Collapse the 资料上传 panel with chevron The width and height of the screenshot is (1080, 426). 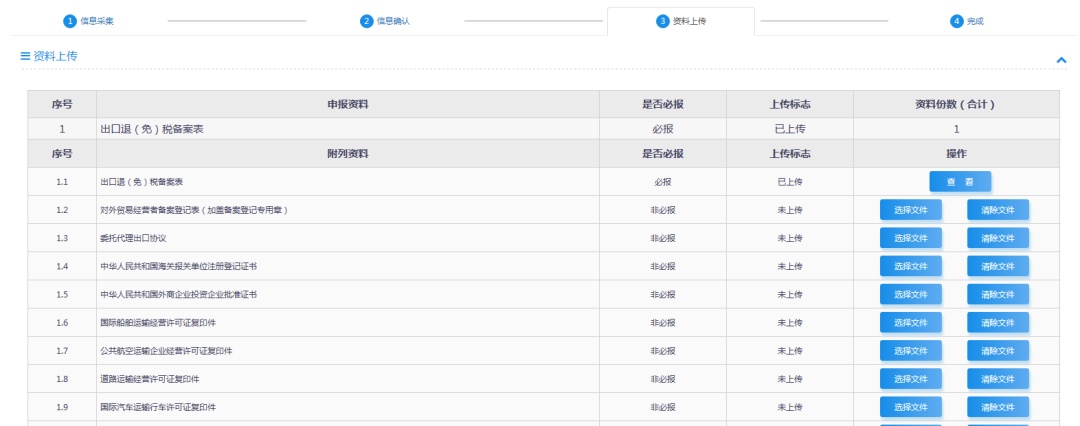[x=1061, y=60]
